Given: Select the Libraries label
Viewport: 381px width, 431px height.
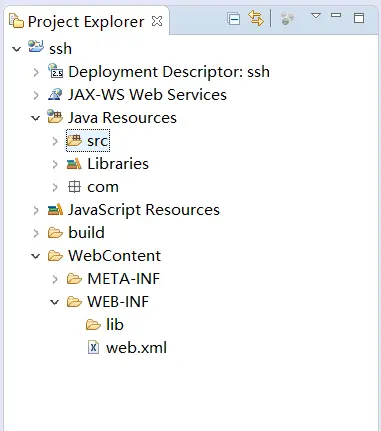Looking at the screenshot, I should tap(118, 164).
